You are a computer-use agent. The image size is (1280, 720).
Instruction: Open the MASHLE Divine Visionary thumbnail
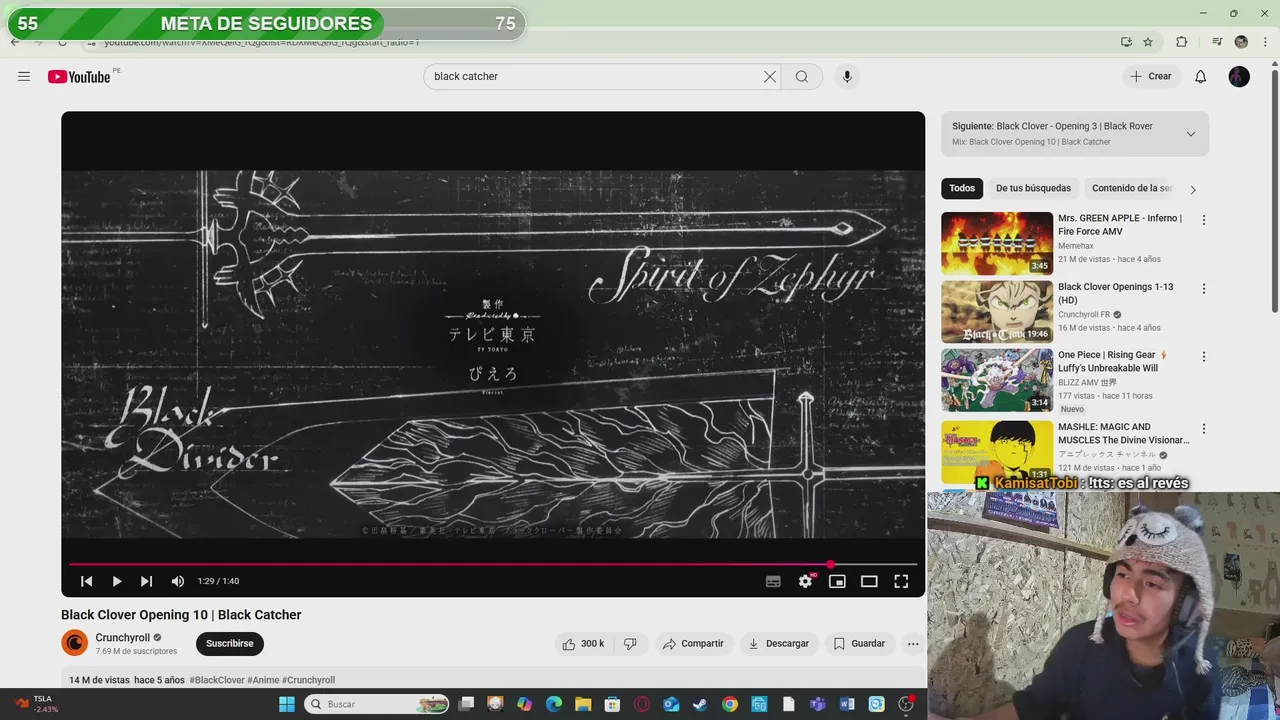pos(997,451)
